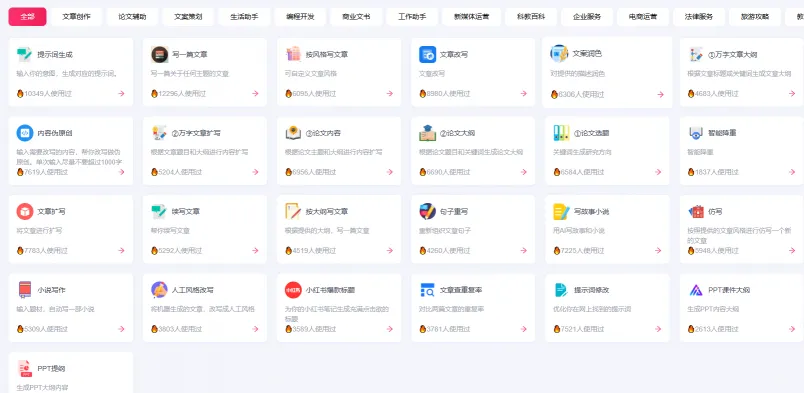804x393 pixels.
Task: Click the 提示词修改 card title
Action: click(591, 290)
